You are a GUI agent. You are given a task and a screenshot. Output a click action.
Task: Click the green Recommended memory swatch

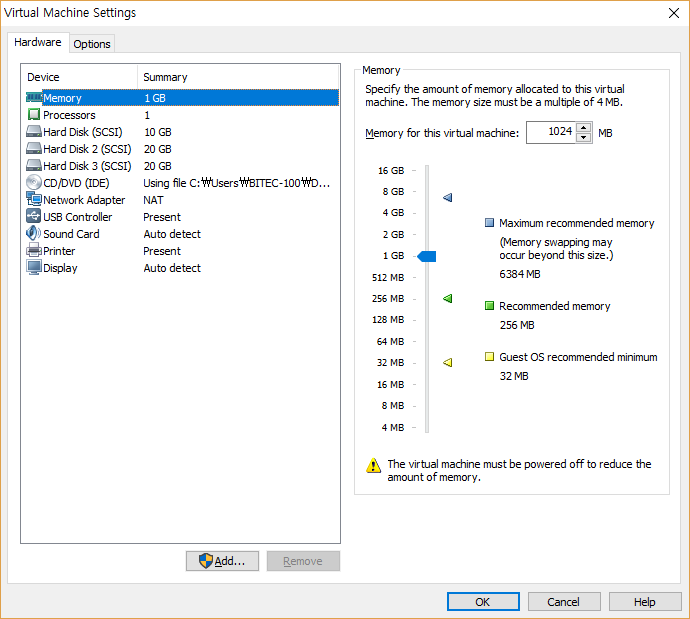point(489,305)
